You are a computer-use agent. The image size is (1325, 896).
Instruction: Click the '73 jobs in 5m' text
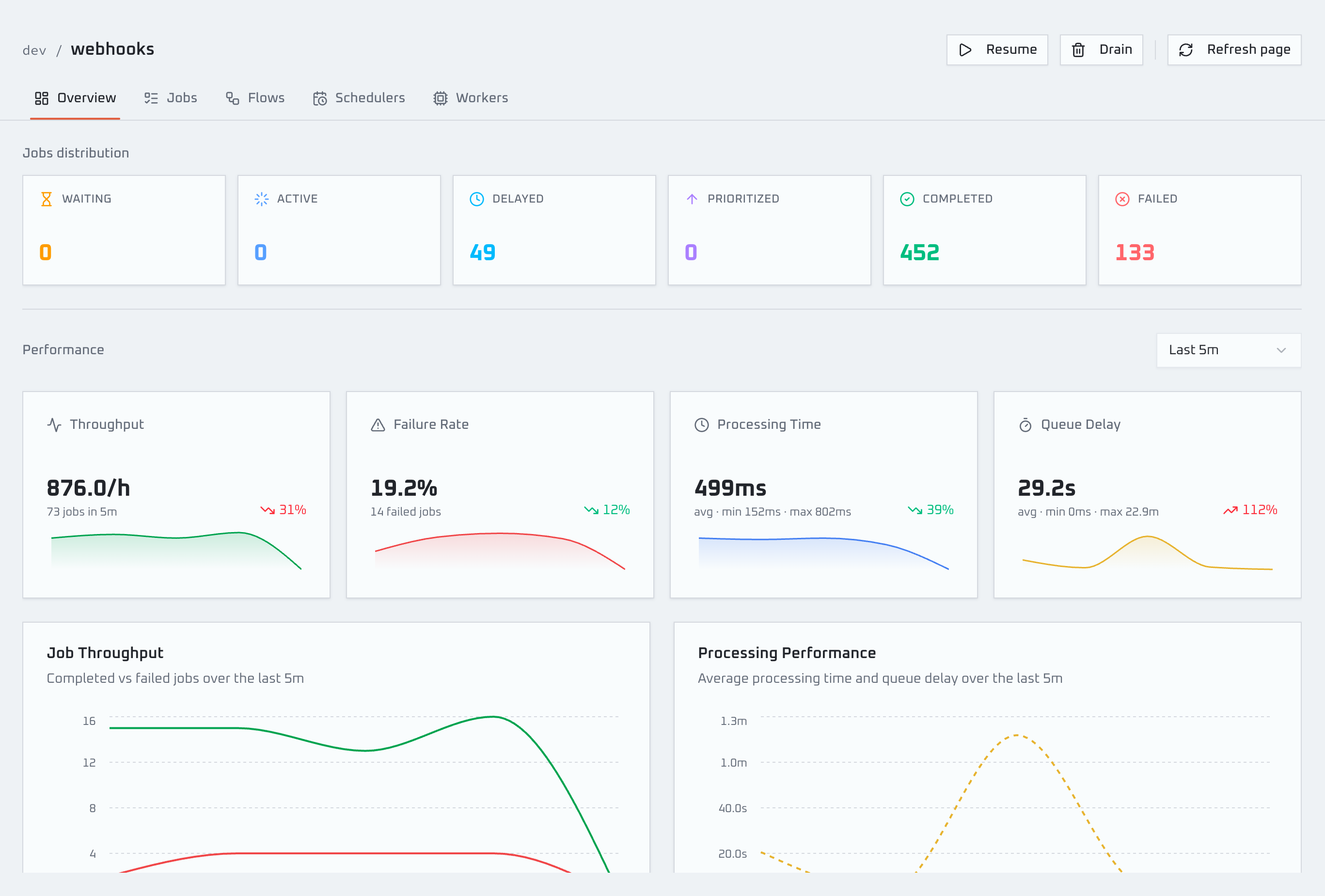click(81, 512)
